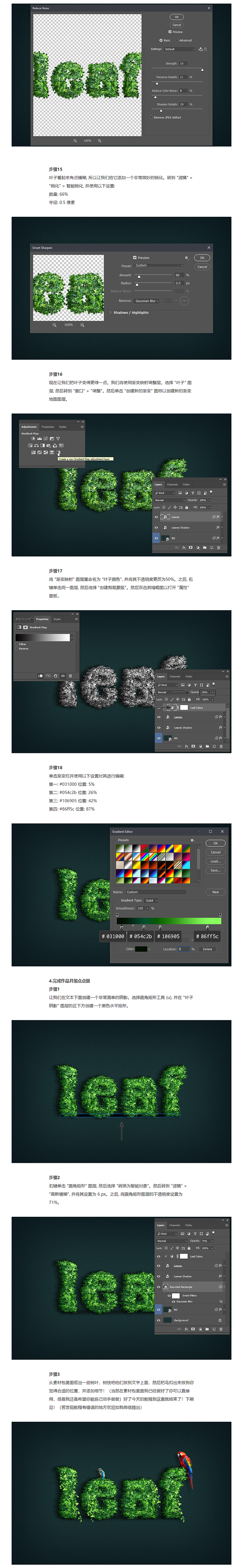Screen dimensions: 242x1568
Task: Click the Name field showing Custom
Action: coord(156,892)
